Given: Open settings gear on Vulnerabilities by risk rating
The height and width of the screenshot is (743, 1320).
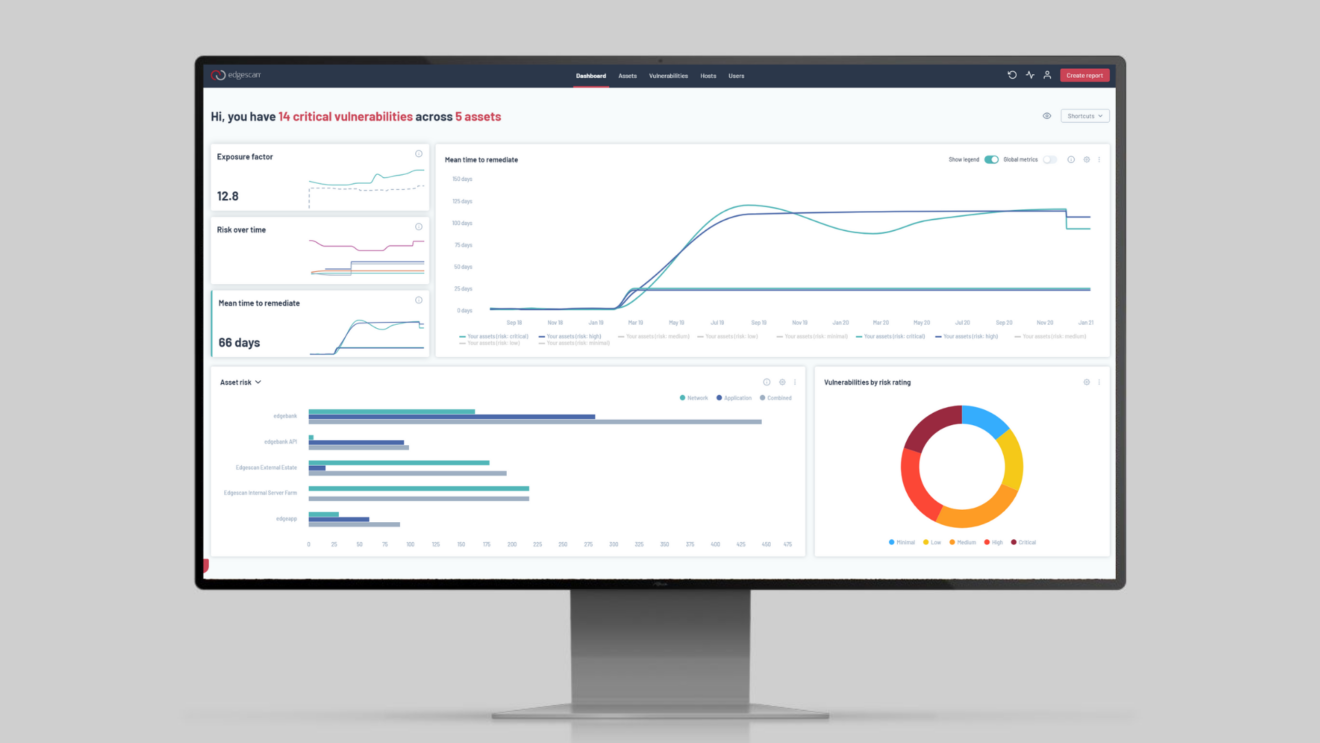Looking at the screenshot, I should pyautogui.click(x=1087, y=382).
